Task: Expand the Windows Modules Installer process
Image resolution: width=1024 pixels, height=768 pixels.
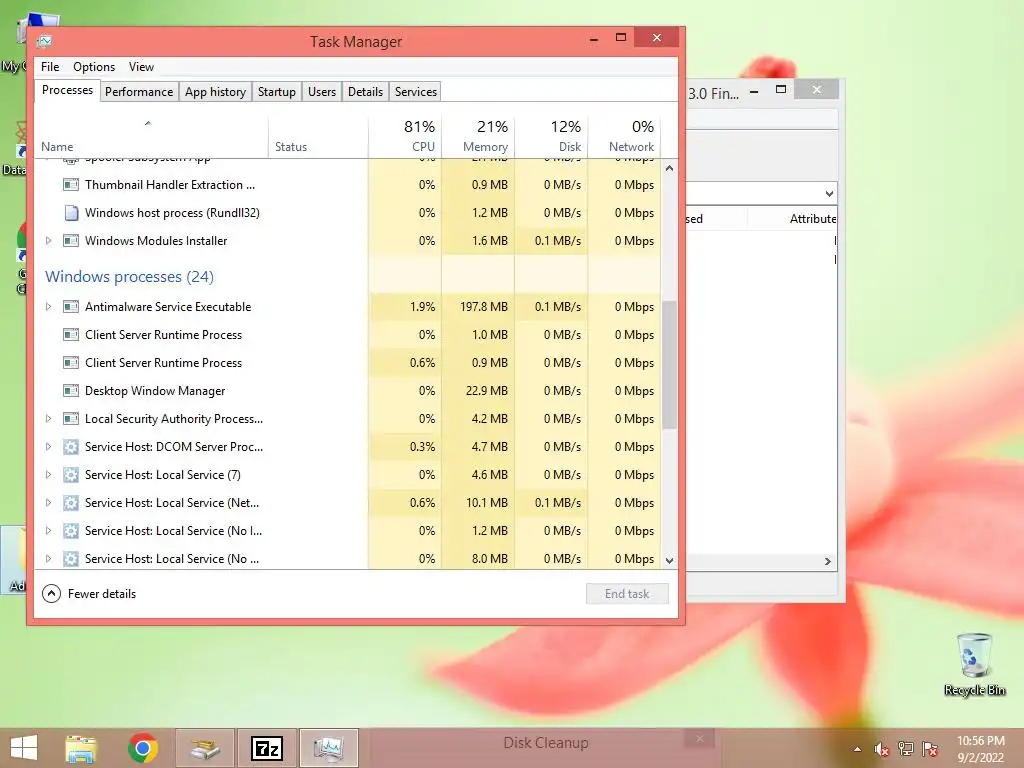Action: click(x=48, y=241)
